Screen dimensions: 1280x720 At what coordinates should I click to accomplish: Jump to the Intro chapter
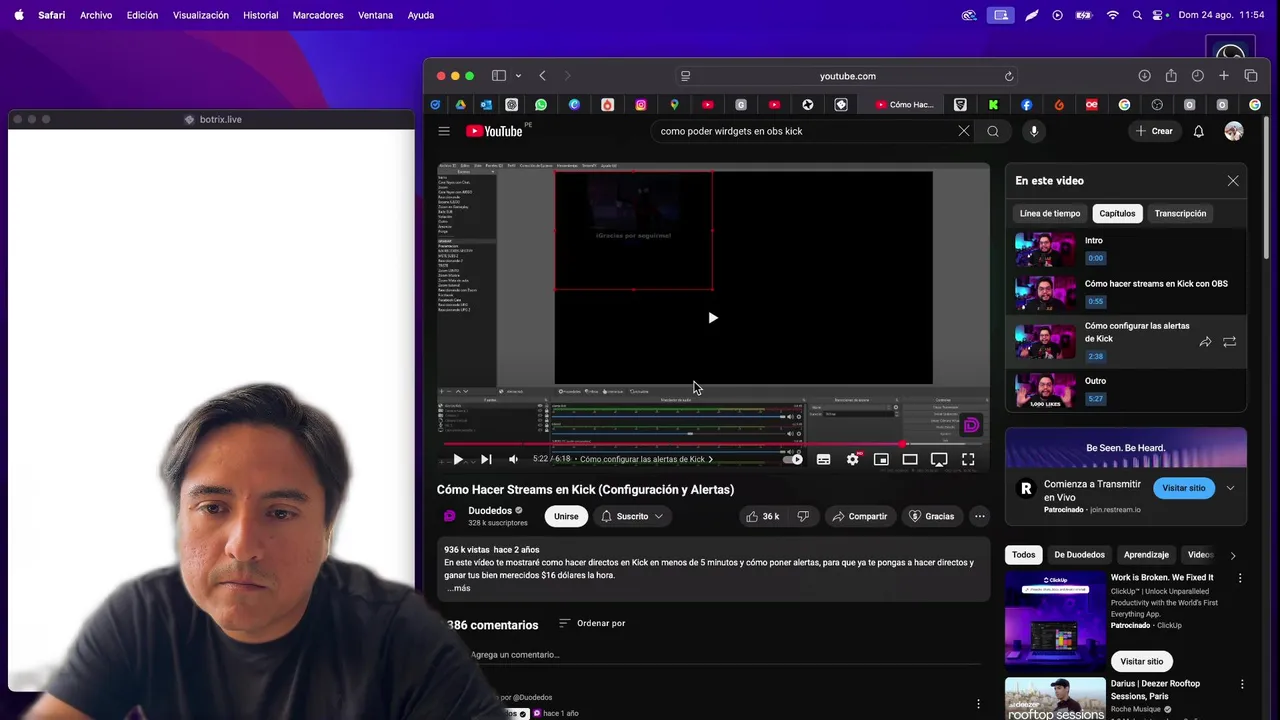1126,249
